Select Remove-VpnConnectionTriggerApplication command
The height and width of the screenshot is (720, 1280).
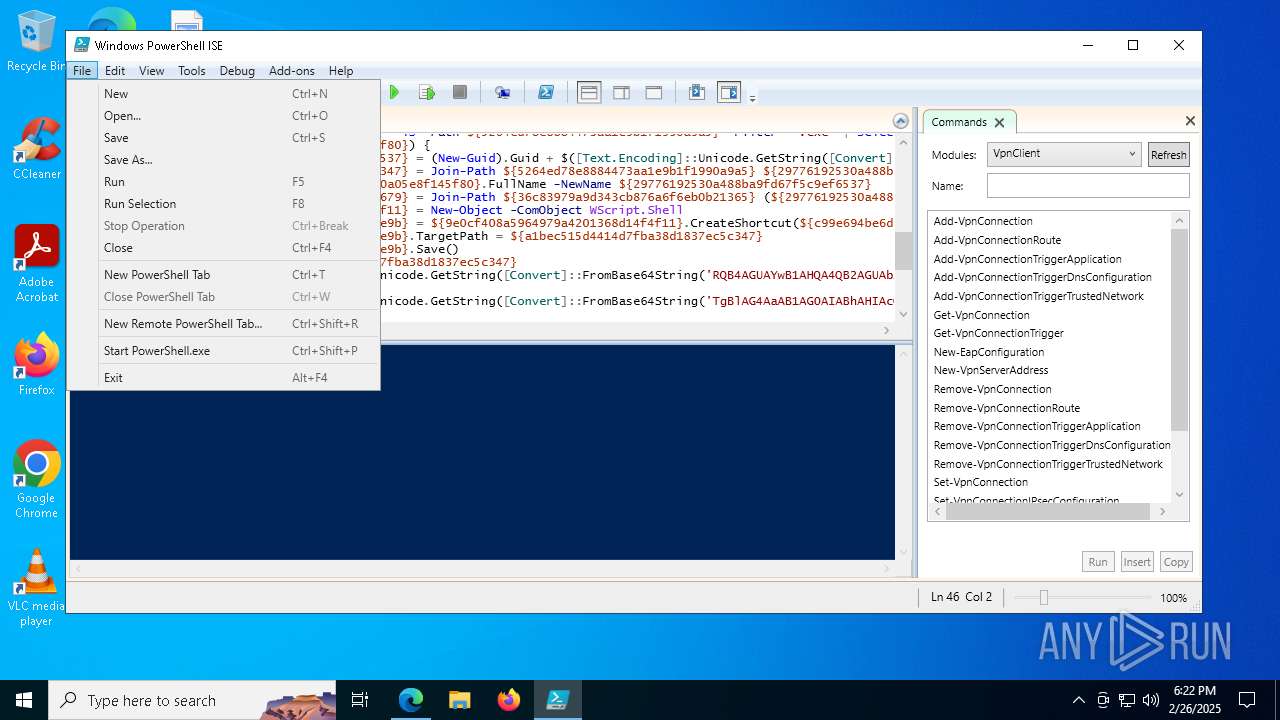pyautogui.click(x=1036, y=426)
